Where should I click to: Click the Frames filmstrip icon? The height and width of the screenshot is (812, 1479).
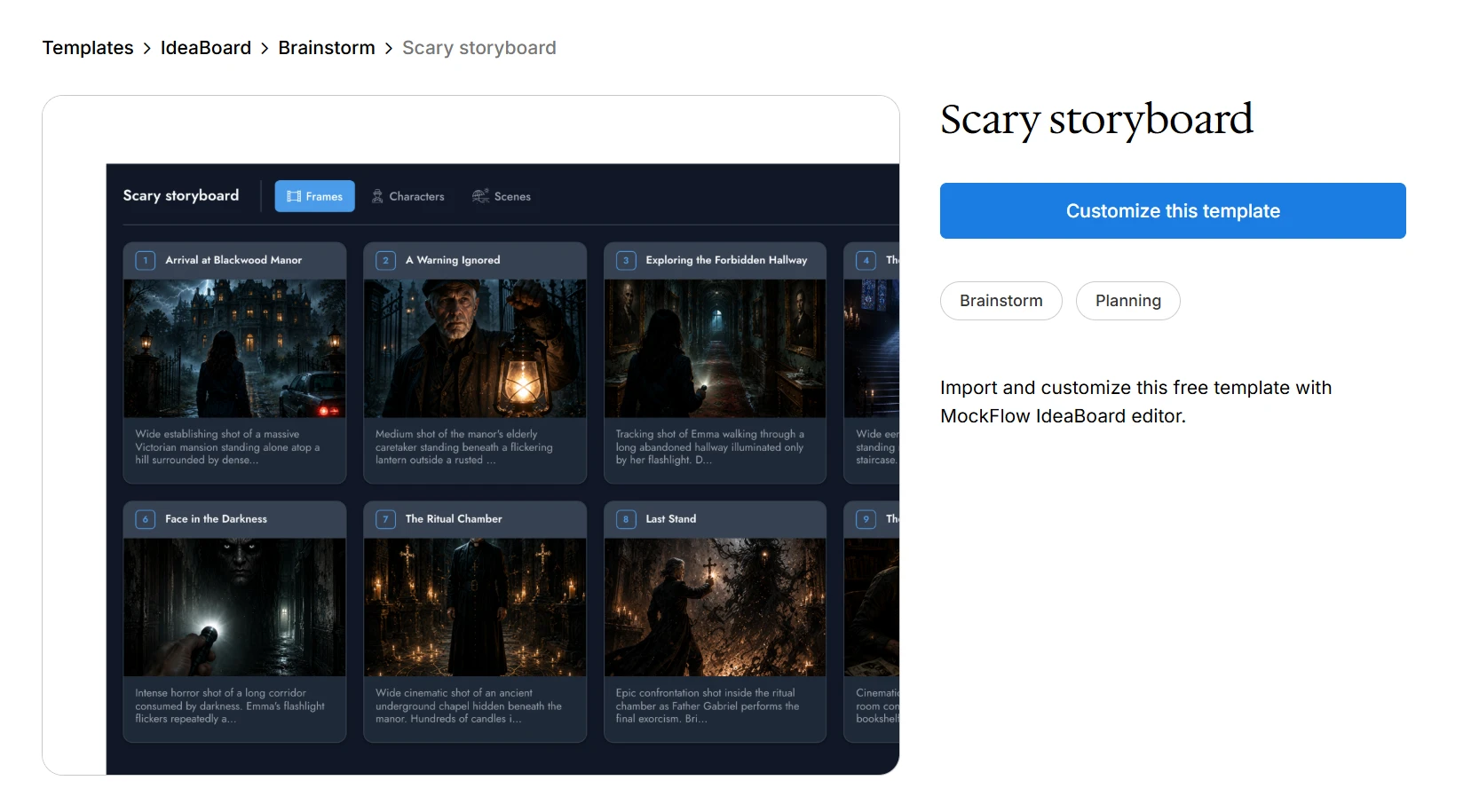point(294,196)
